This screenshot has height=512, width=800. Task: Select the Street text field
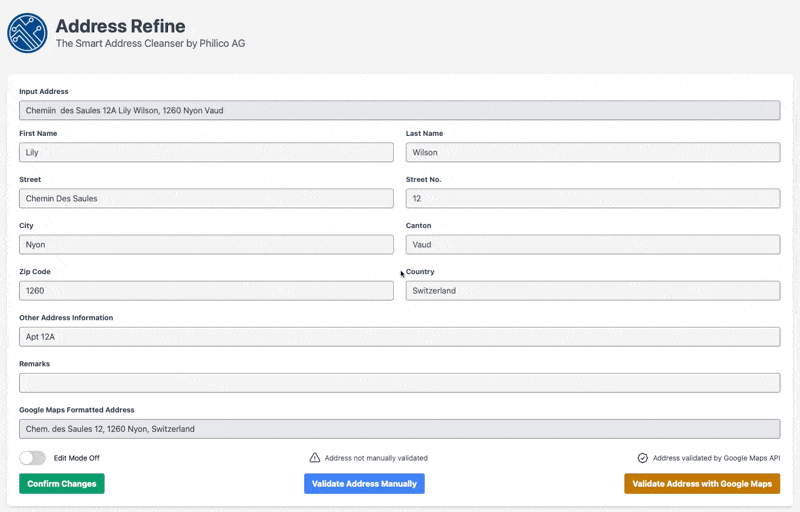[206, 198]
